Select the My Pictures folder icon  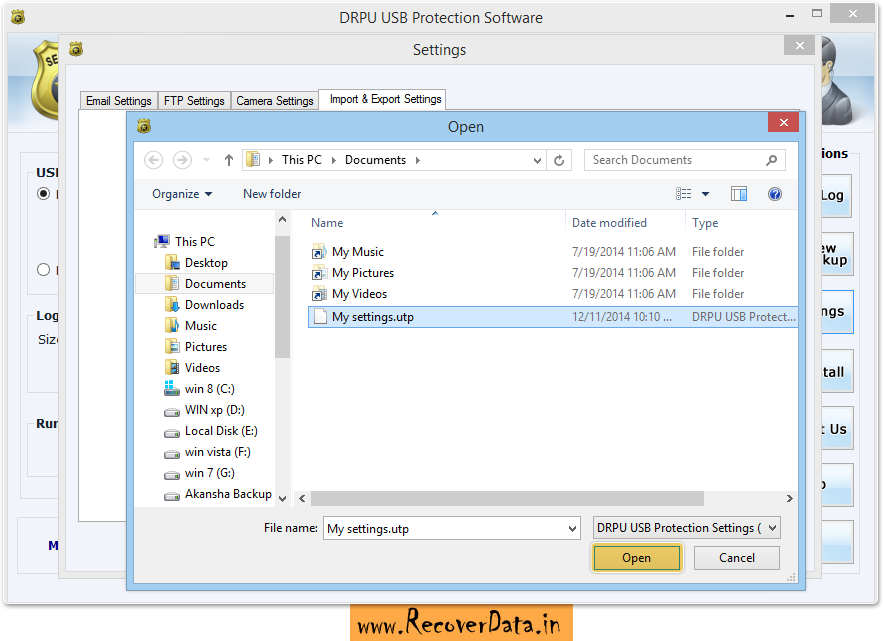tap(319, 273)
